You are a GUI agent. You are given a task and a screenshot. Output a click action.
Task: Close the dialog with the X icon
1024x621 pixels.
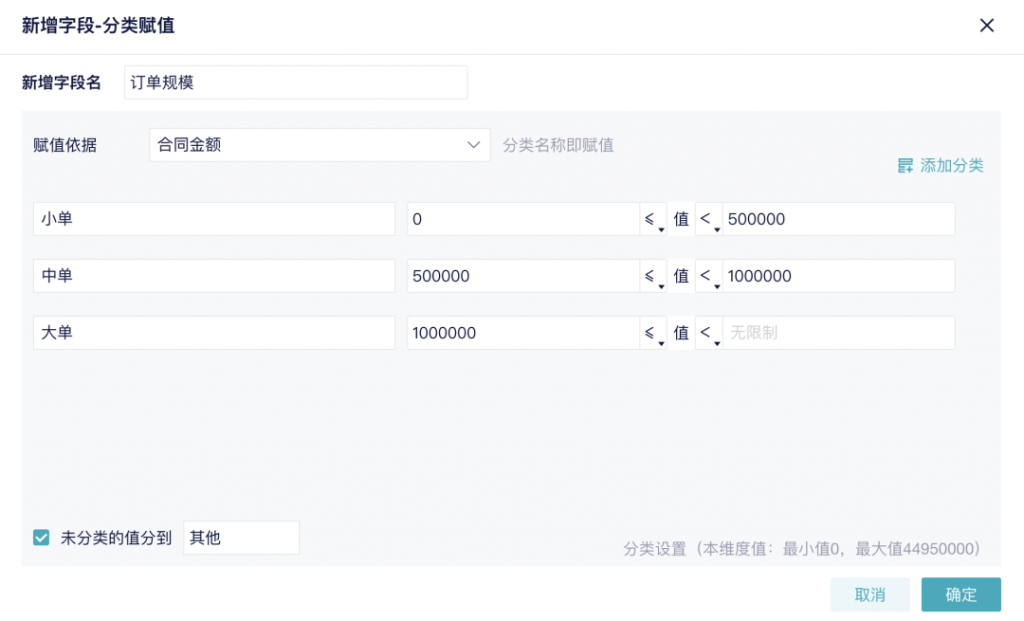pos(986,26)
